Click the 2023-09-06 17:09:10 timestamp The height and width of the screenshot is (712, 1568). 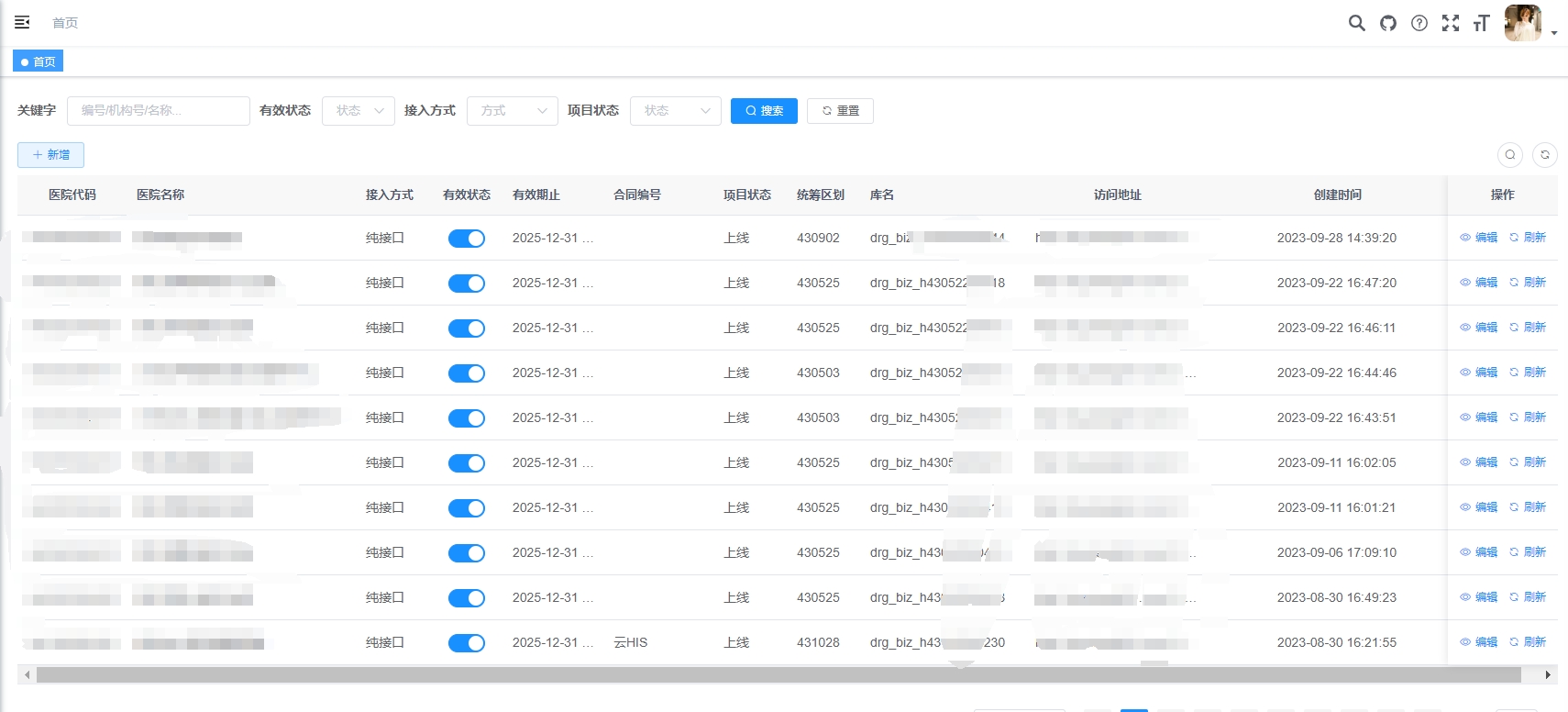1337,553
